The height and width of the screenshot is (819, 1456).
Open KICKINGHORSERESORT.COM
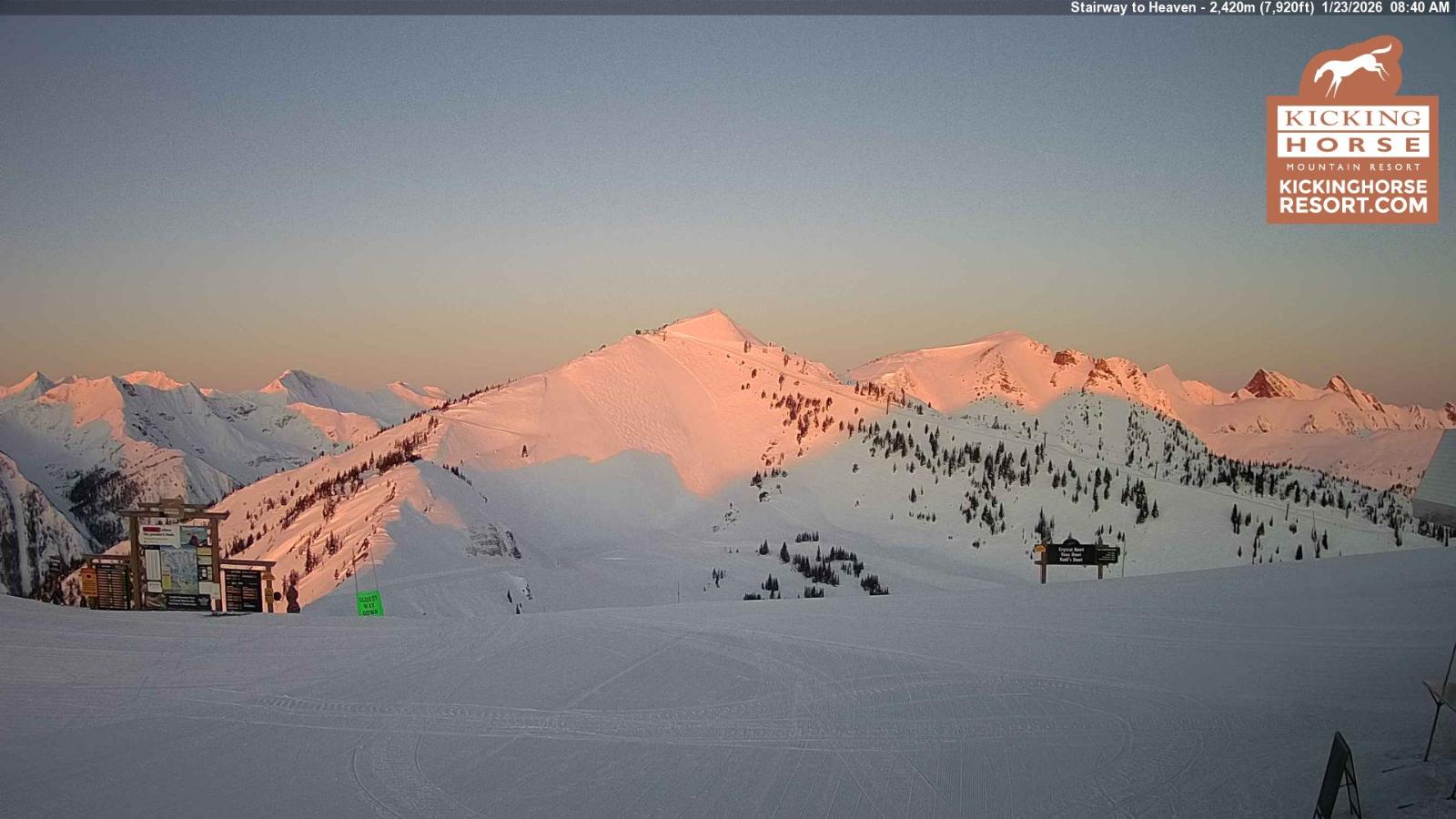[x=1353, y=196]
